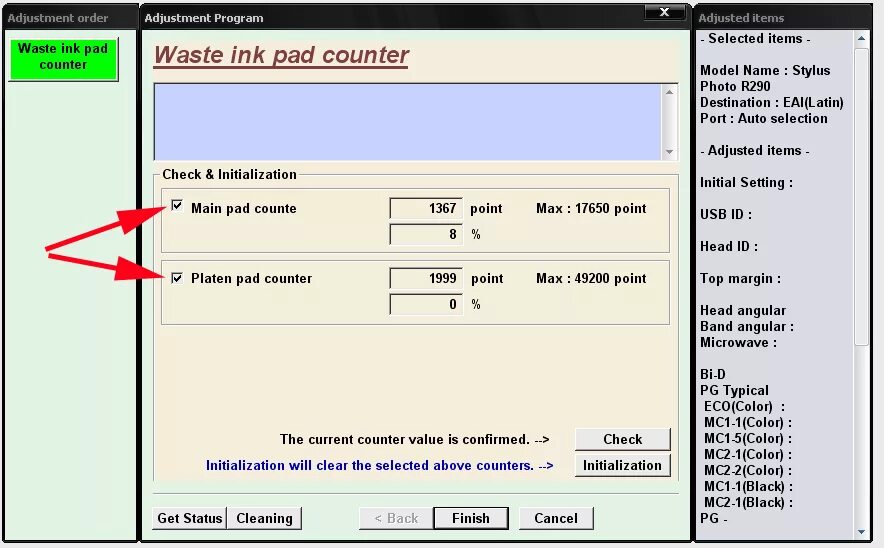The image size is (884, 548).
Task: Click the Adjusted items panel scroll down arrow
Action: point(861,531)
